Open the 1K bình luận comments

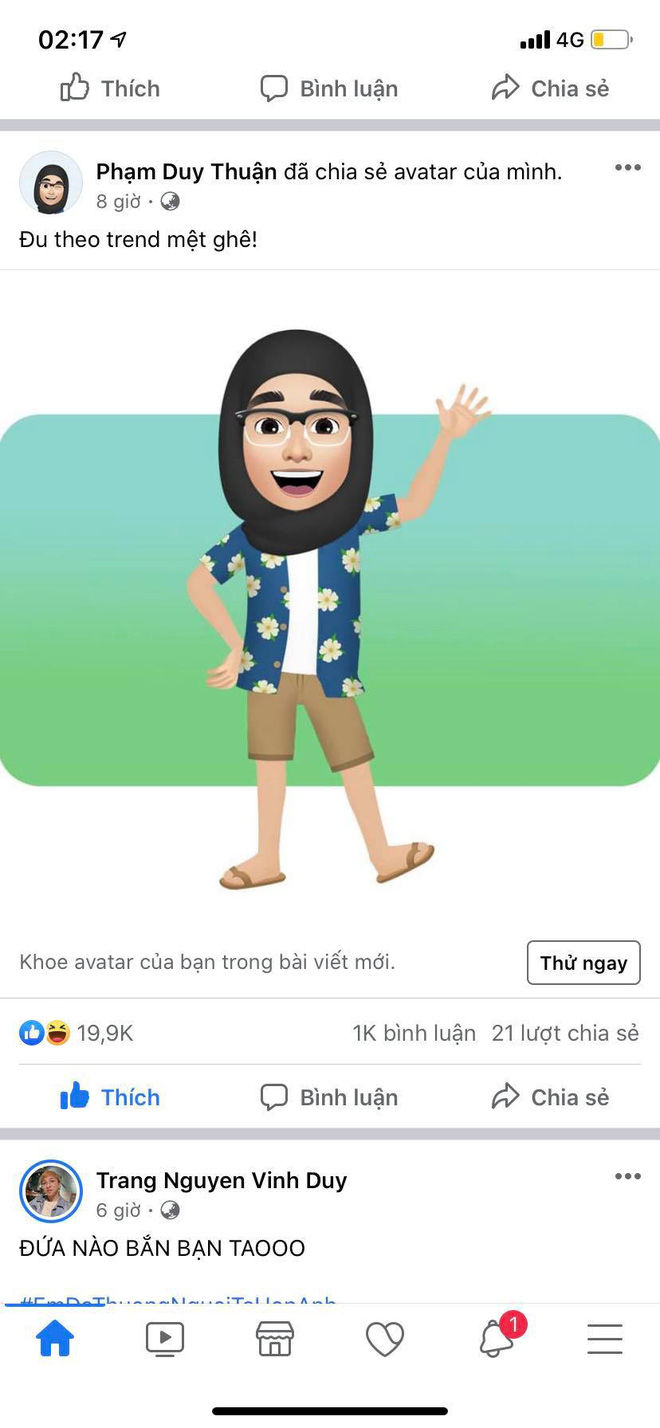(x=414, y=1033)
